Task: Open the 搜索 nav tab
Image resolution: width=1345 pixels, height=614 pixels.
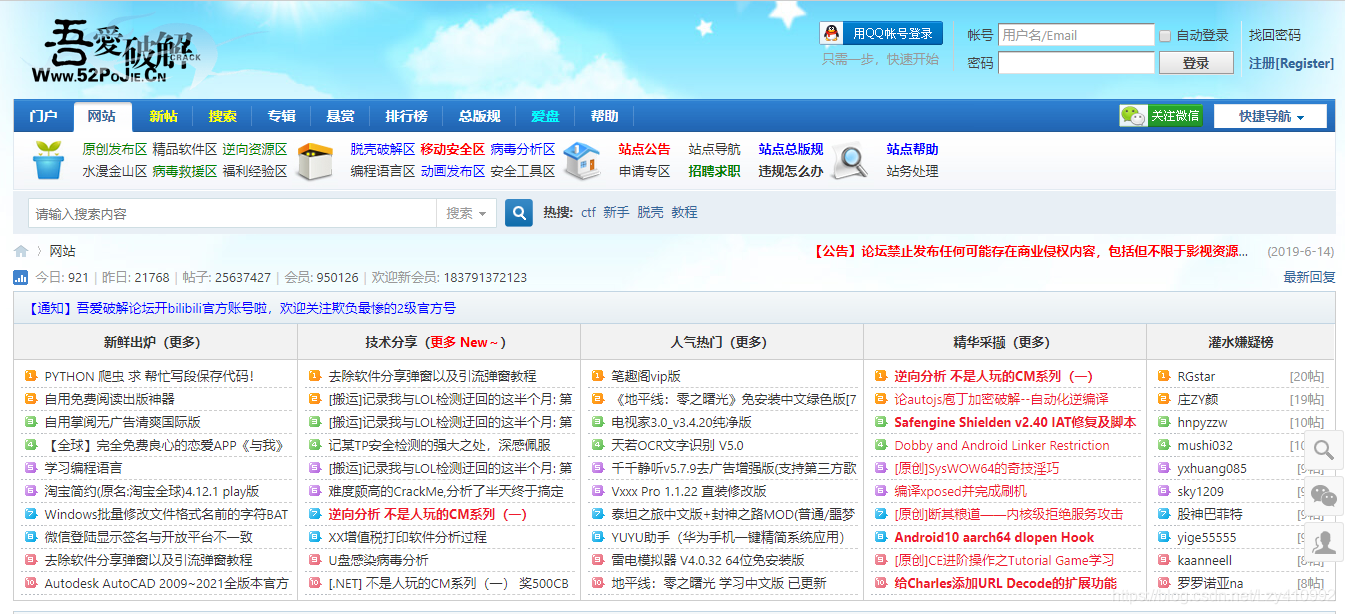Action: 223,116
